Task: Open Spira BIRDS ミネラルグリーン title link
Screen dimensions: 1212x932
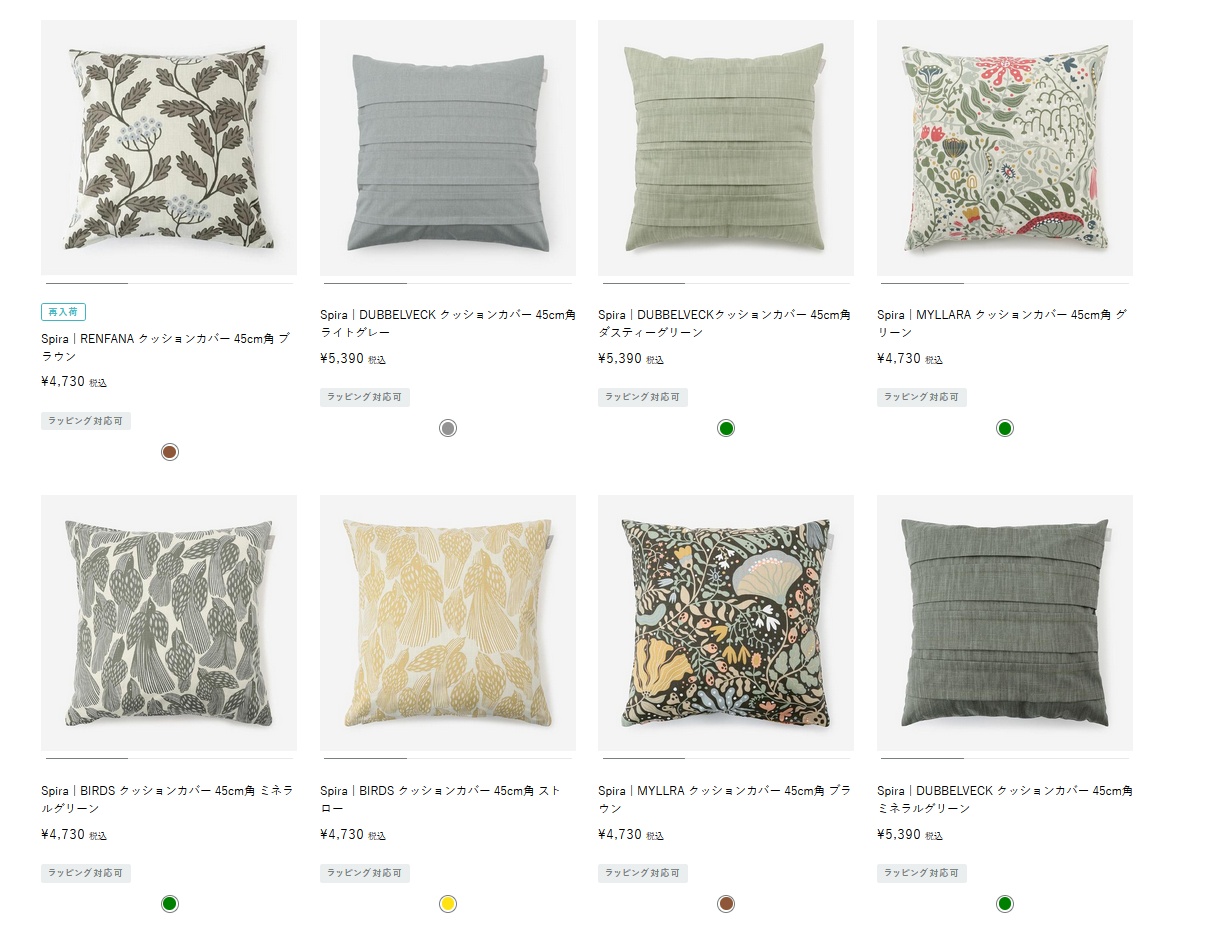Action: [167, 799]
